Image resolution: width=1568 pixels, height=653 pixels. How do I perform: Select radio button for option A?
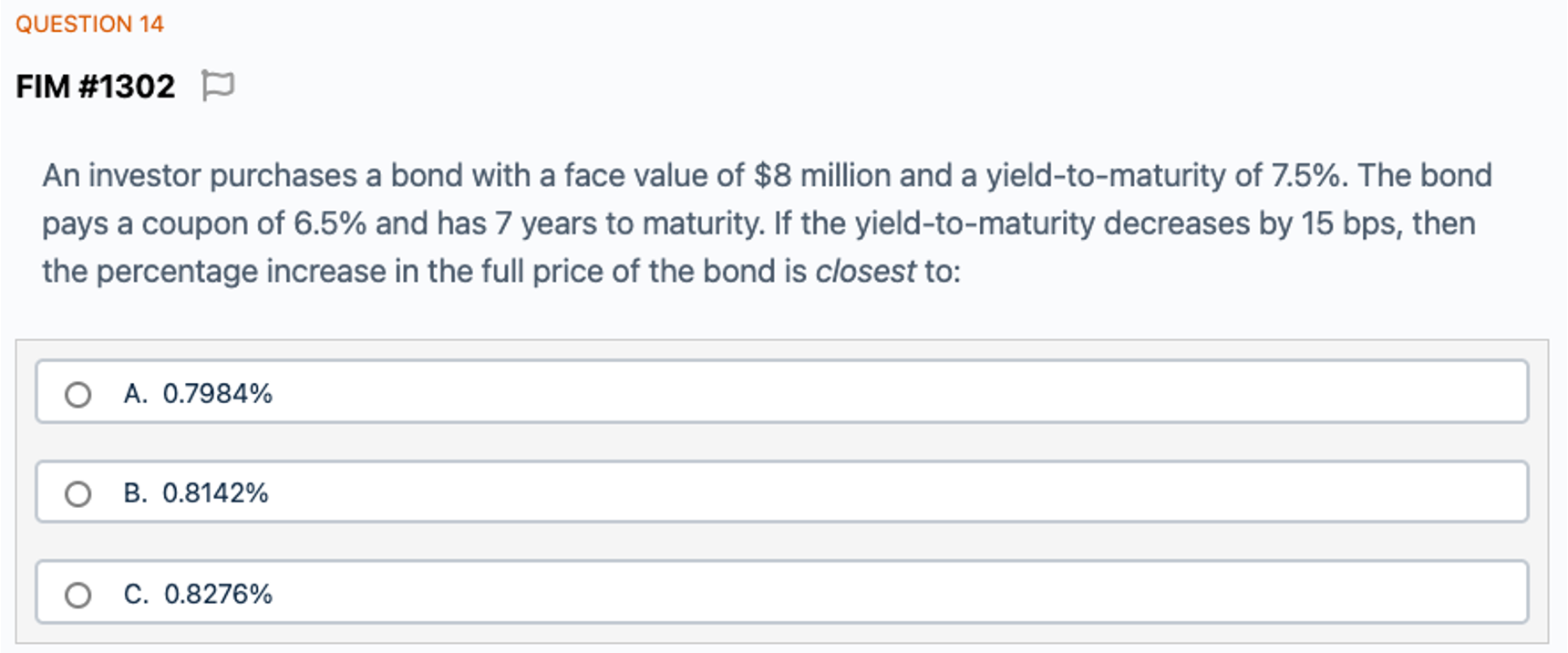tap(78, 394)
